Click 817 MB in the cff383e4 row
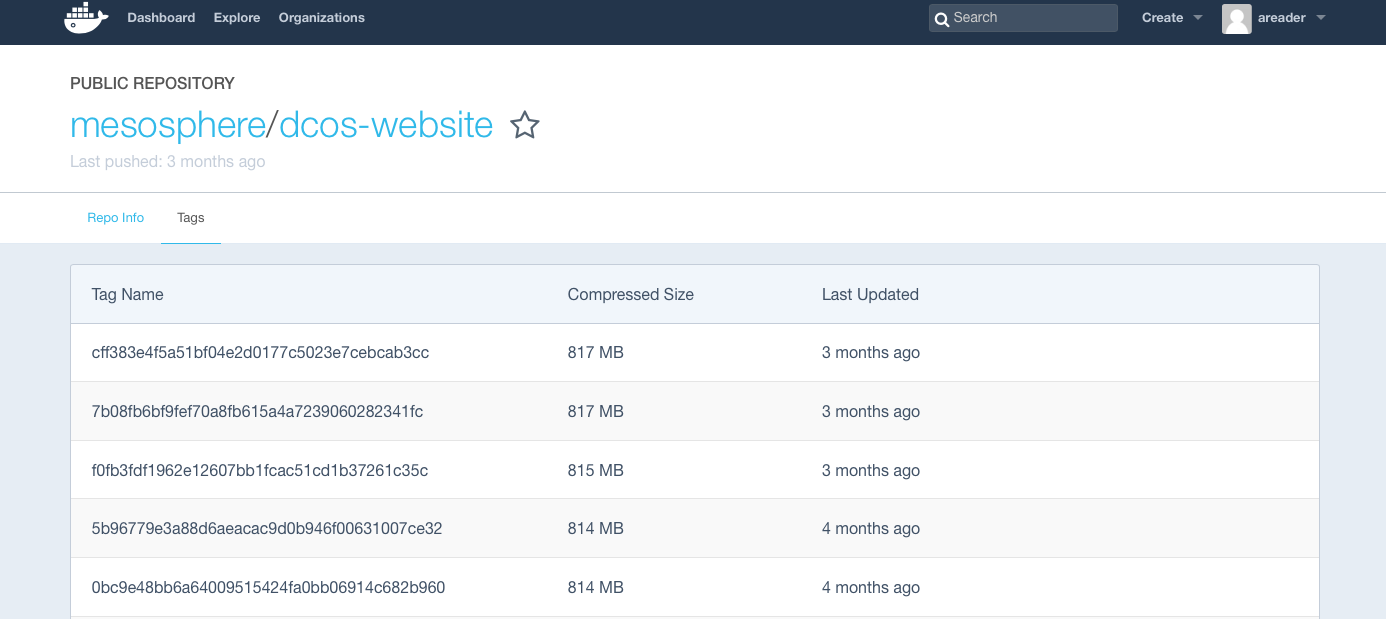This screenshot has height=619, width=1386. [x=596, y=353]
